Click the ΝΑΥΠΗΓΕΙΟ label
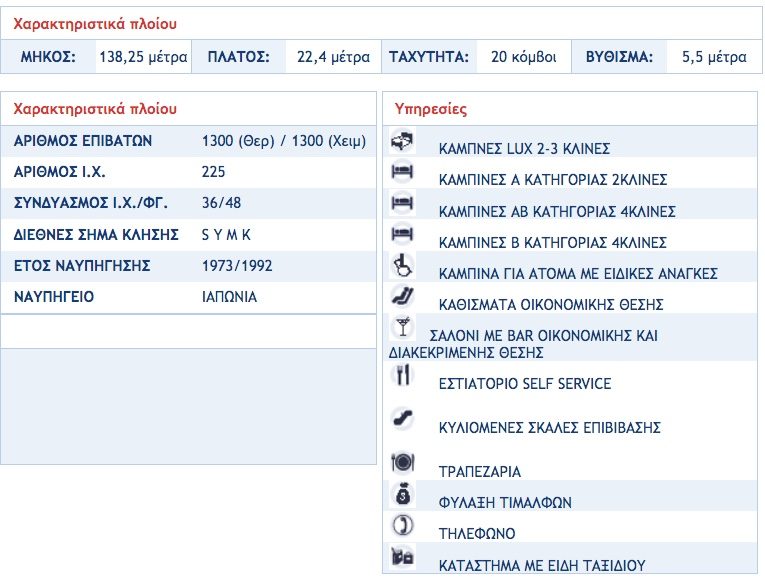The height and width of the screenshot is (584, 765). [54, 297]
